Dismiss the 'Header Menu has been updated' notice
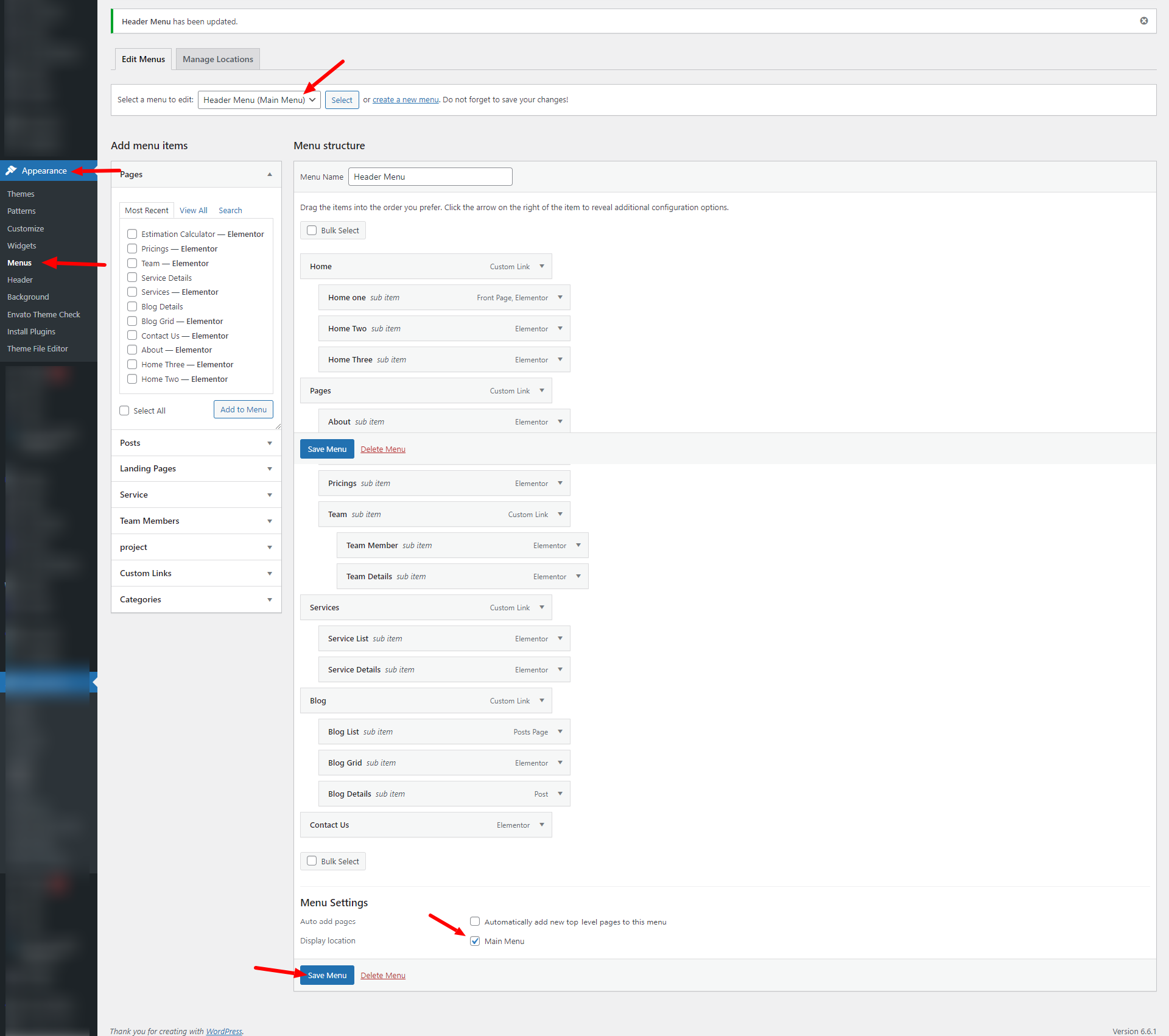1169x1036 pixels. pos(1144,21)
